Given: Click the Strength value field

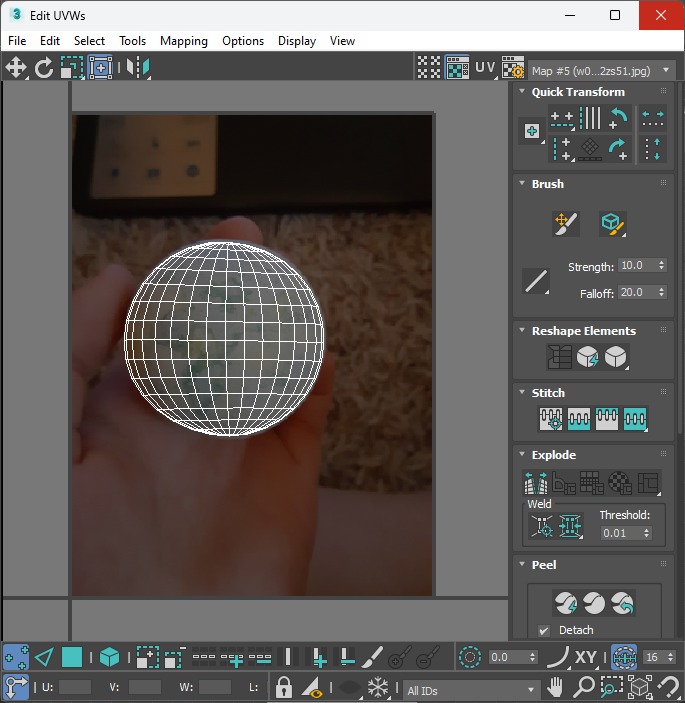Looking at the screenshot, I should 637,265.
